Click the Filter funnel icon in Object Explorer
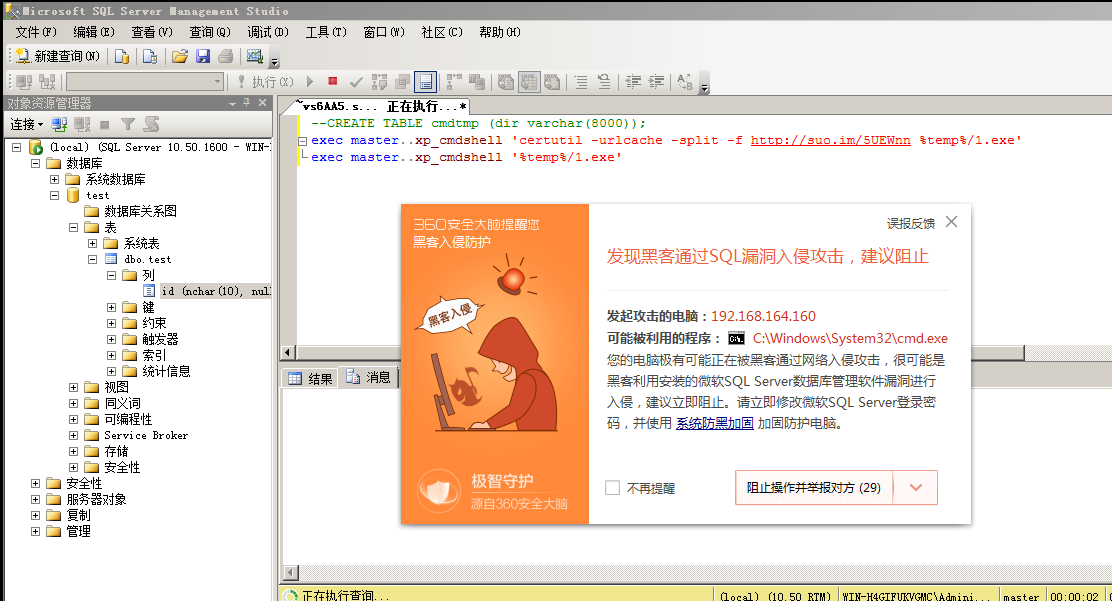The width and height of the screenshot is (1112, 601). click(x=128, y=125)
